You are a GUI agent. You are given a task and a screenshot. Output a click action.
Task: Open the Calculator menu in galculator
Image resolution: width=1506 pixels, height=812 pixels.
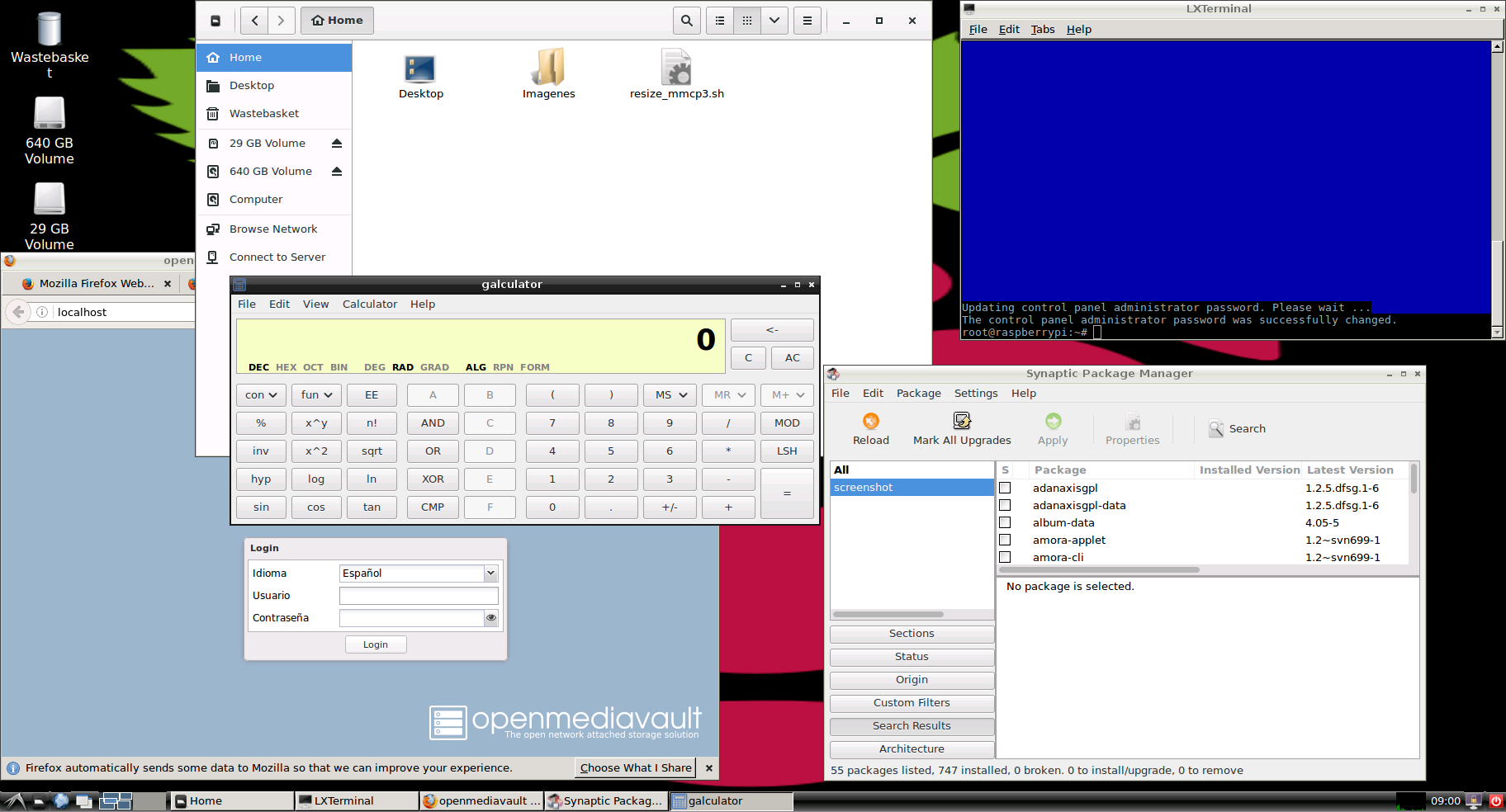click(369, 304)
